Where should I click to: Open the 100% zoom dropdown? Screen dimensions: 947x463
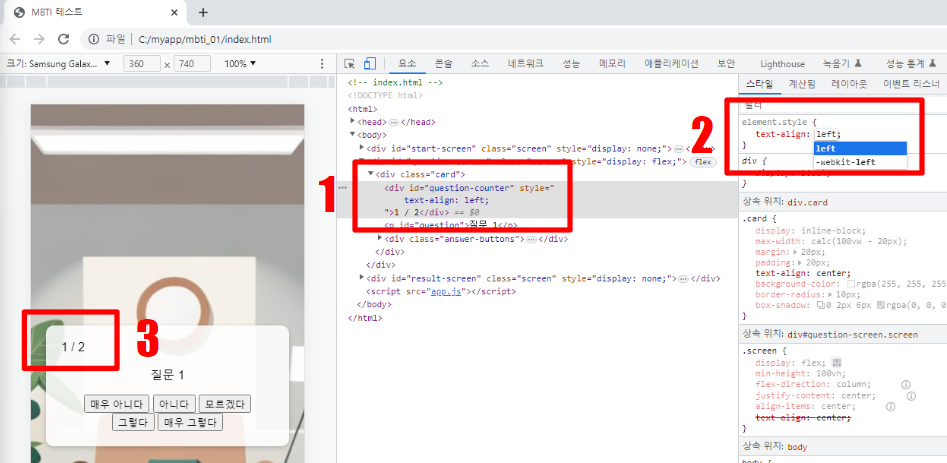240,63
